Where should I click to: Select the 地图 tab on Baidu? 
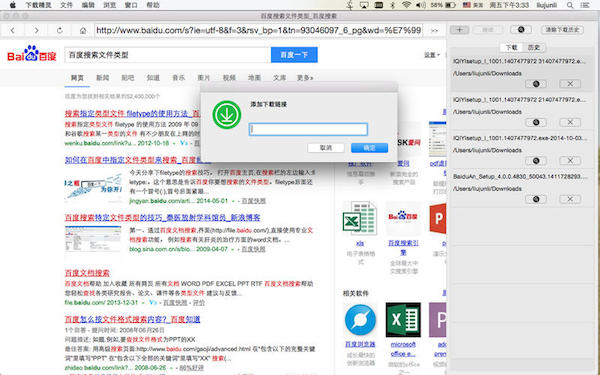point(254,78)
